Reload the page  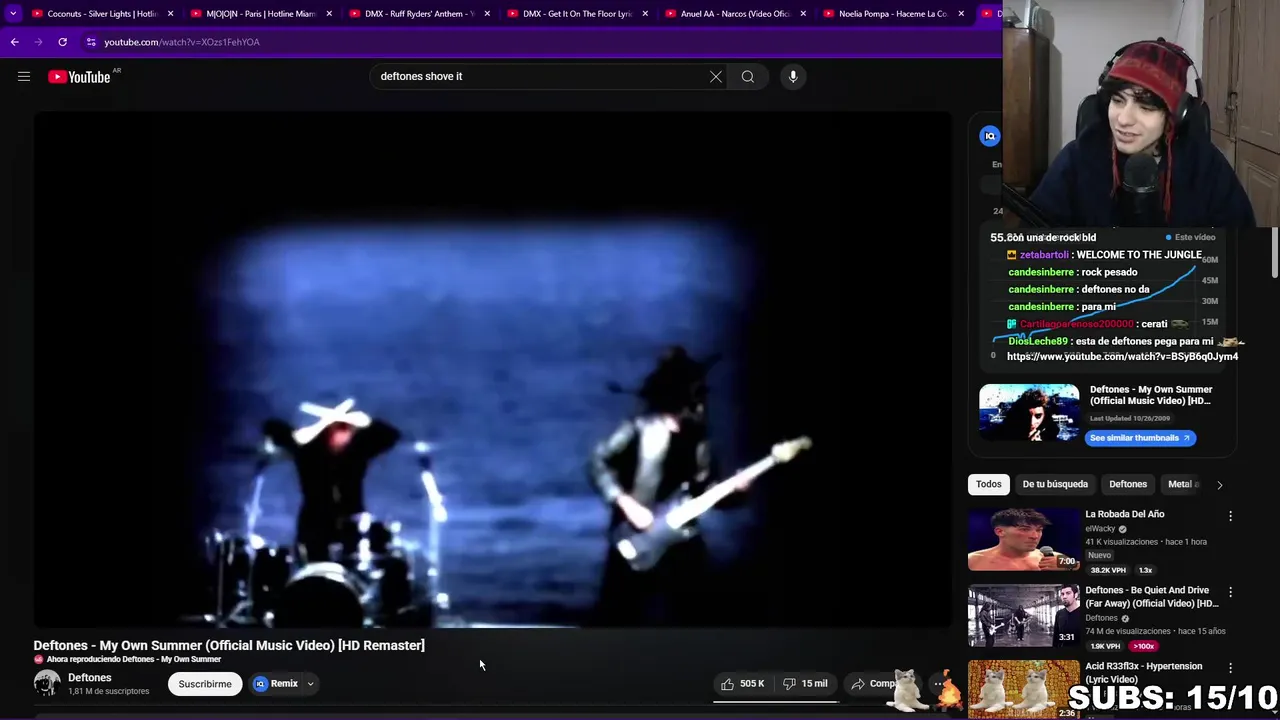coord(62,42)
